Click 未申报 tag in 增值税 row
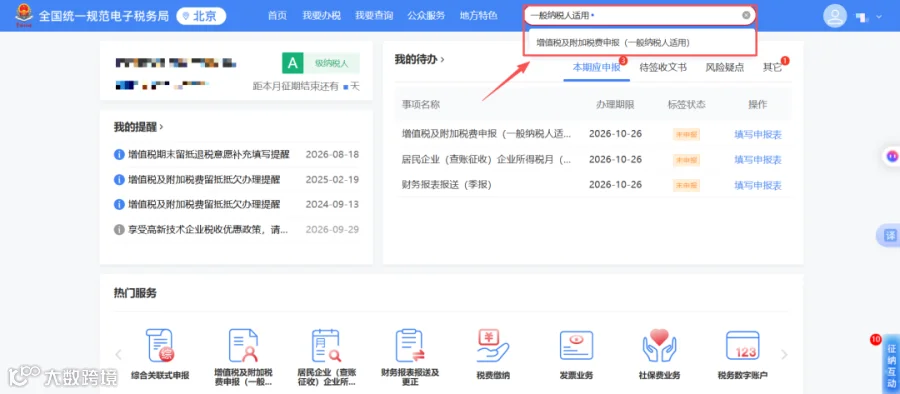This screenshot has width=900, height=394. [x=686, y=134]
